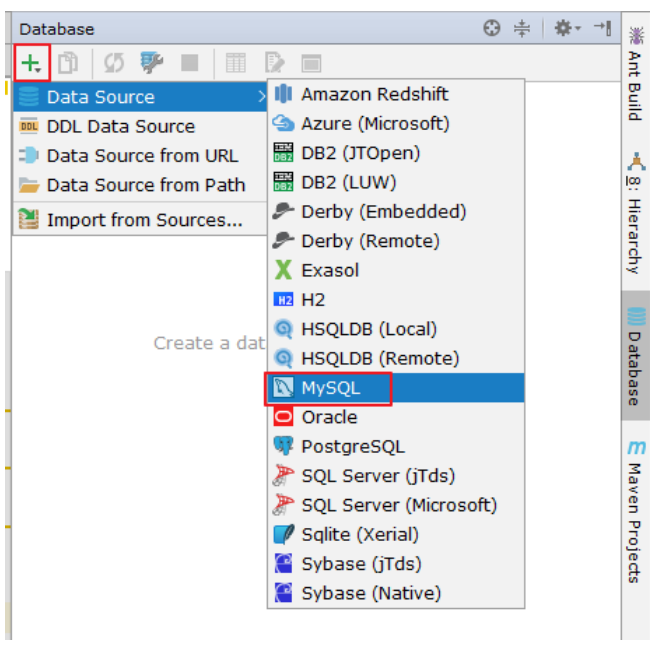Viewport: 661px width, 647px height.
Task: Choose Exasol data source
Action: pyautogui.click(x=396, y=270)
